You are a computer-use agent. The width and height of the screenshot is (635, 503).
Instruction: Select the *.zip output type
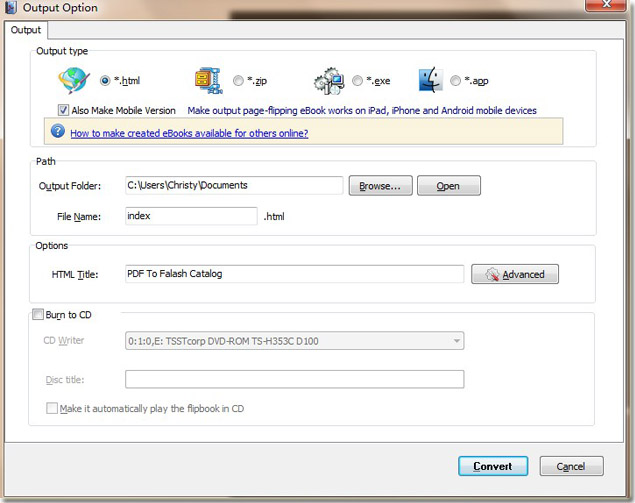click(238, 81)
